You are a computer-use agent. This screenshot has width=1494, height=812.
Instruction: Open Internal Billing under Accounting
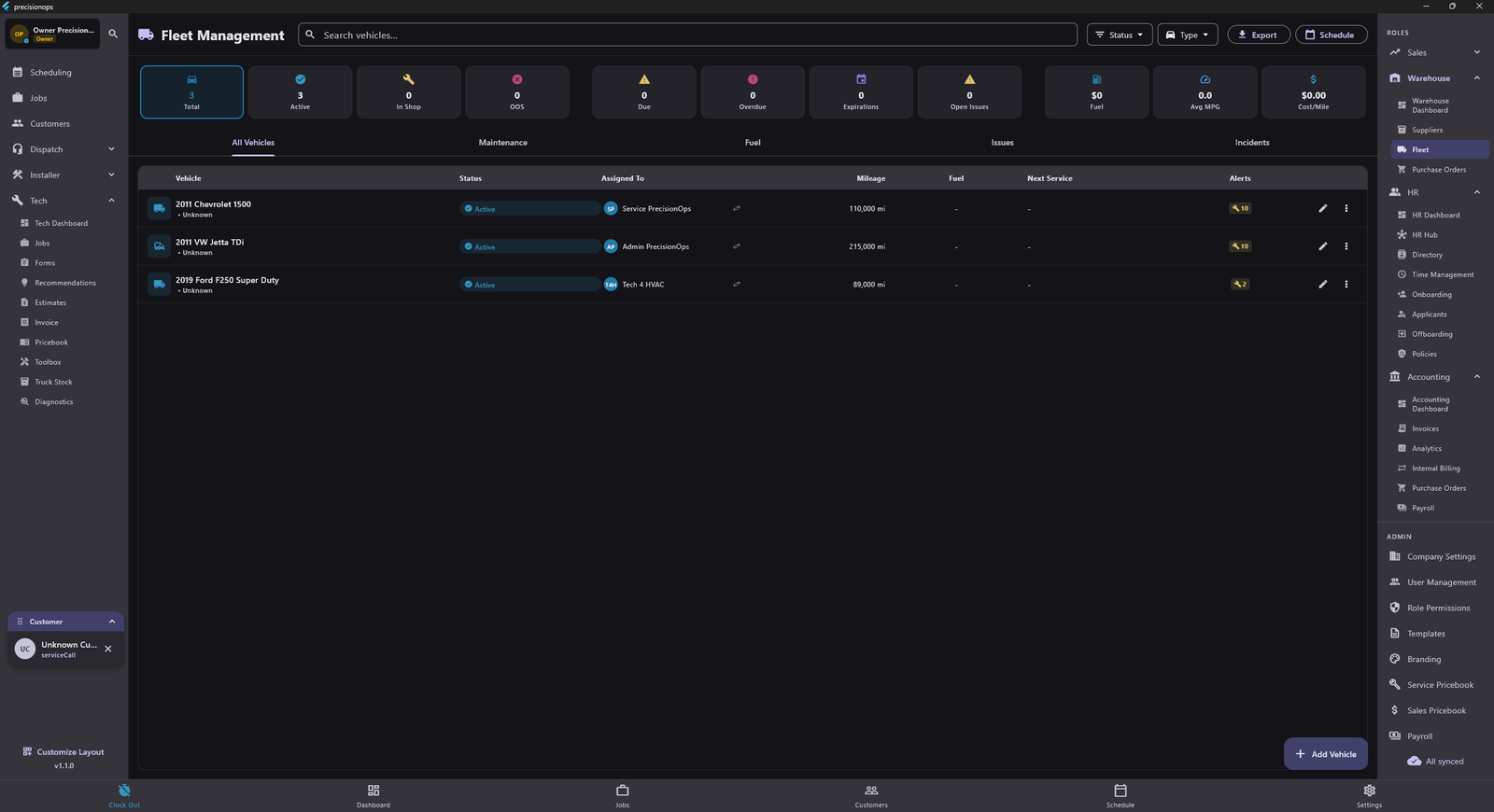(x=1435, y=469)
